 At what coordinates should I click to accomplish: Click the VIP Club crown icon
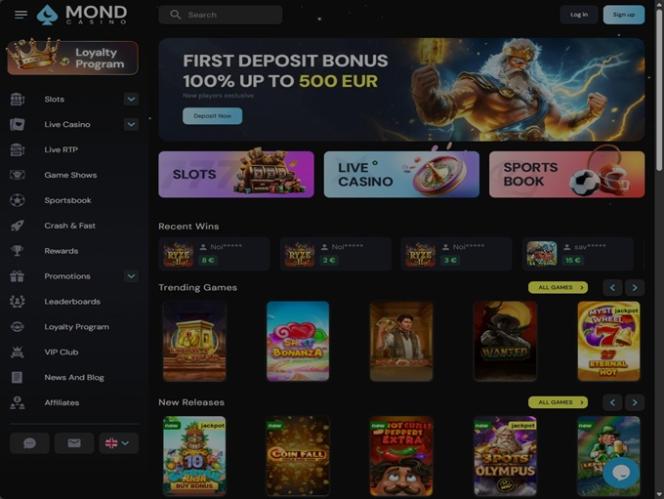[17, 352]
